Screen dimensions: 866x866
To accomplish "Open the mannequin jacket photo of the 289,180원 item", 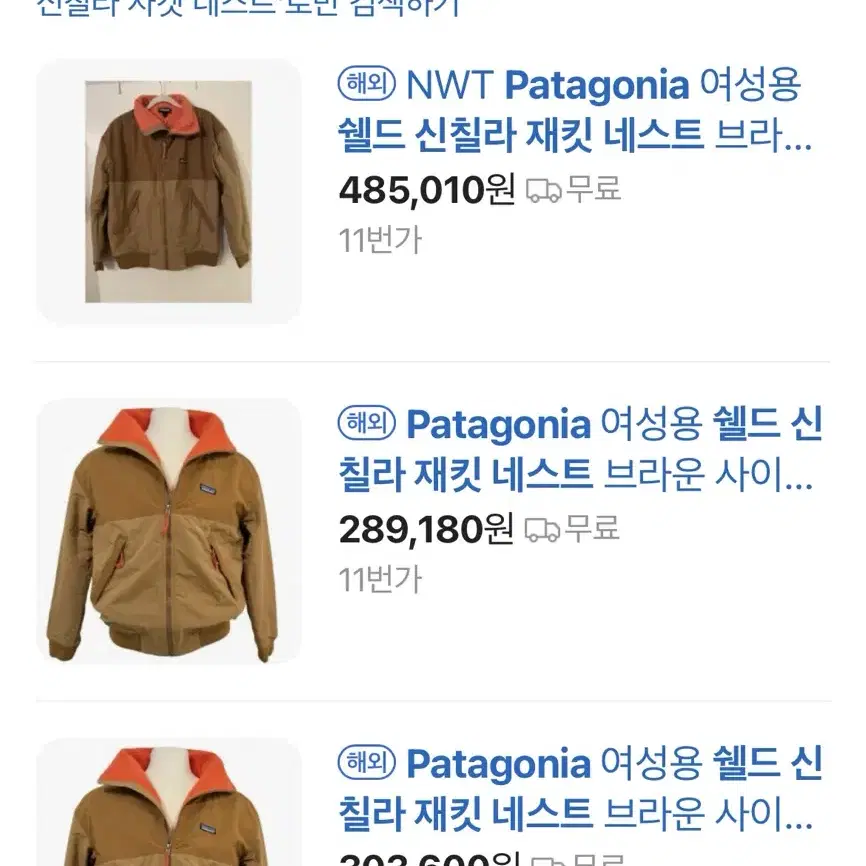I will pyautogui.click(x=168, y=531).
